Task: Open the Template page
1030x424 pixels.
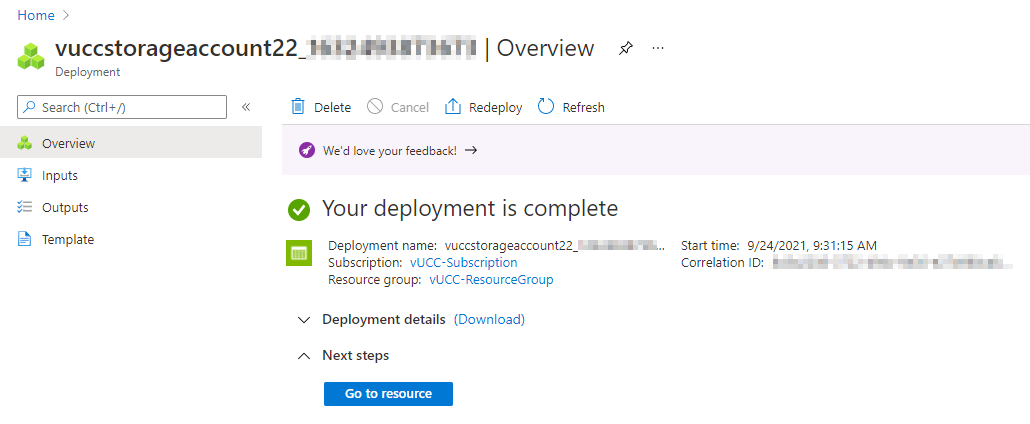Action: tap(68, 239)
